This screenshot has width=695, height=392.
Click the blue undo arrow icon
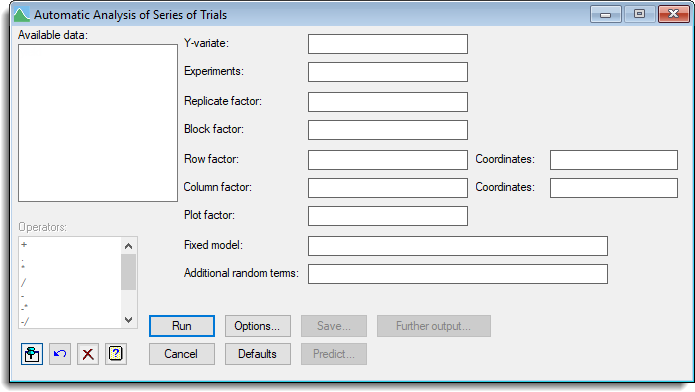60,354
